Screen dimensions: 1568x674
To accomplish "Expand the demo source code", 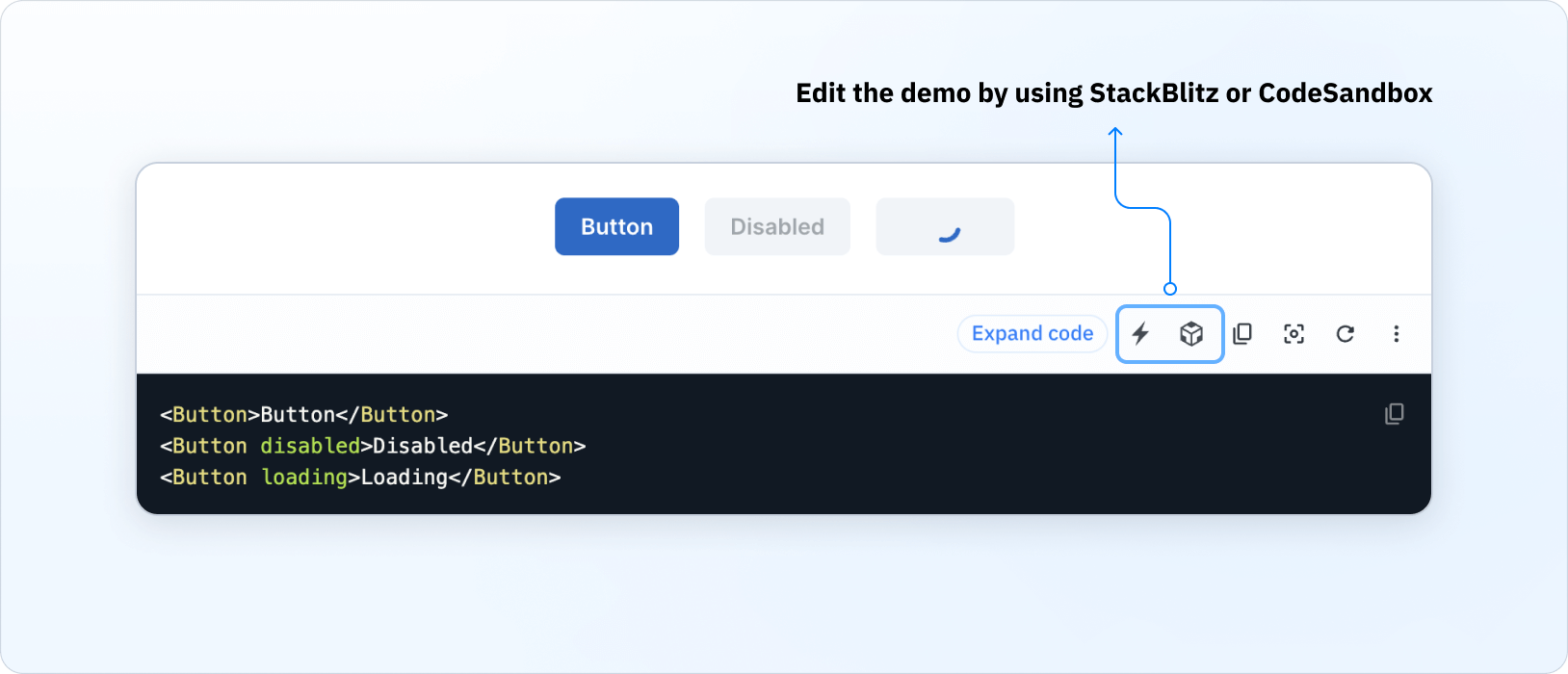I will [x=1032, y=333].
